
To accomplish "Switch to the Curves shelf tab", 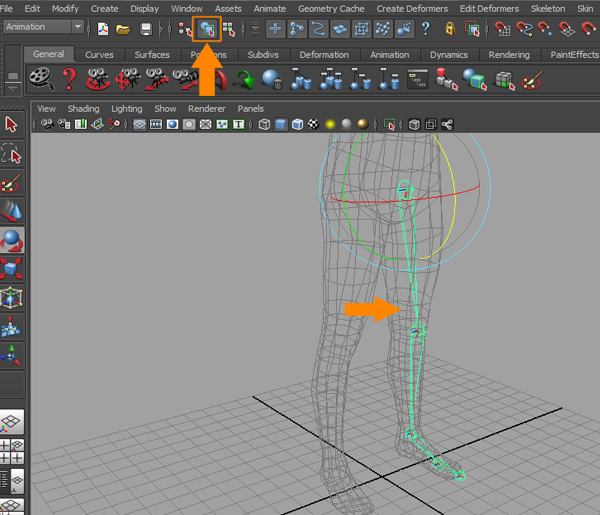I will 99,55.
